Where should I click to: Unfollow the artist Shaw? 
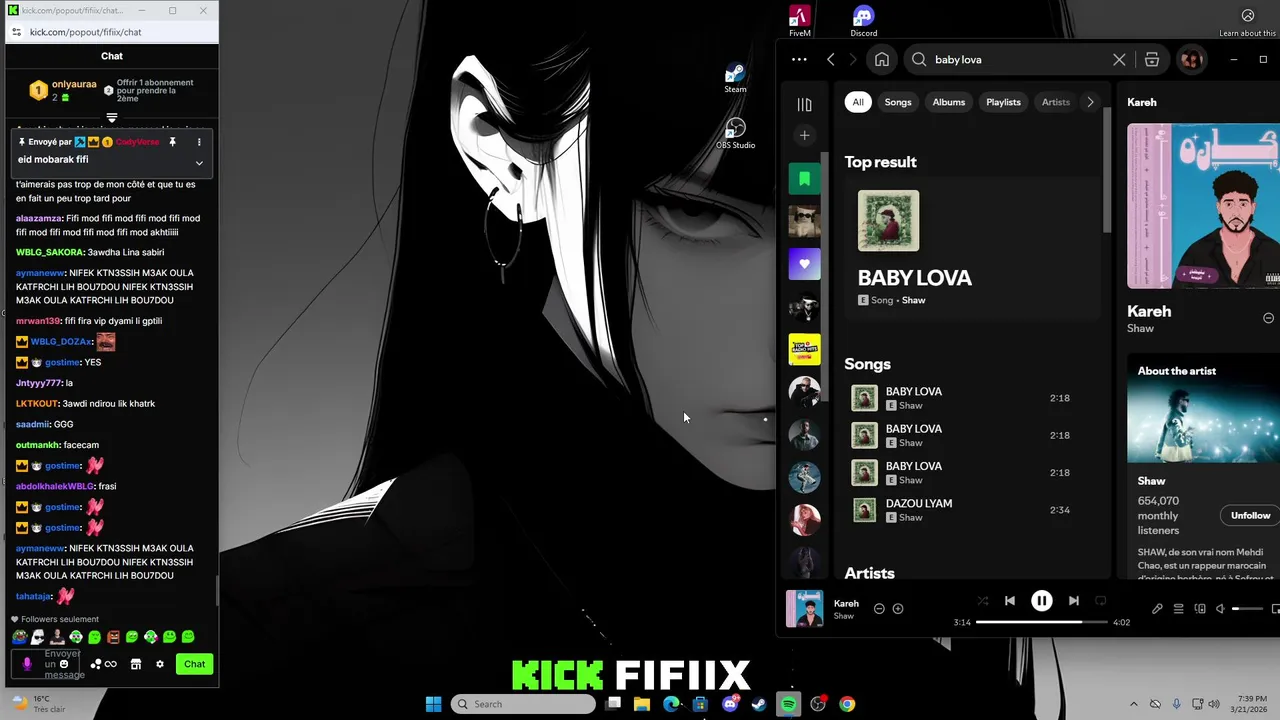[1250, 515]
